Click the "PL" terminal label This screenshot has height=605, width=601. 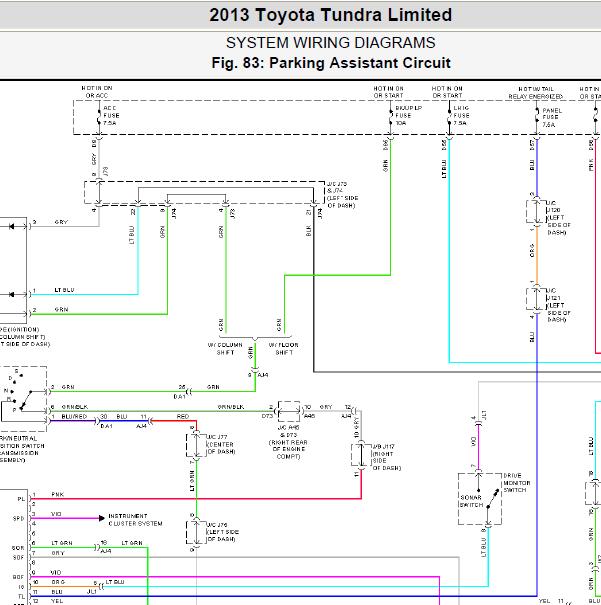[x=21, y=499]
